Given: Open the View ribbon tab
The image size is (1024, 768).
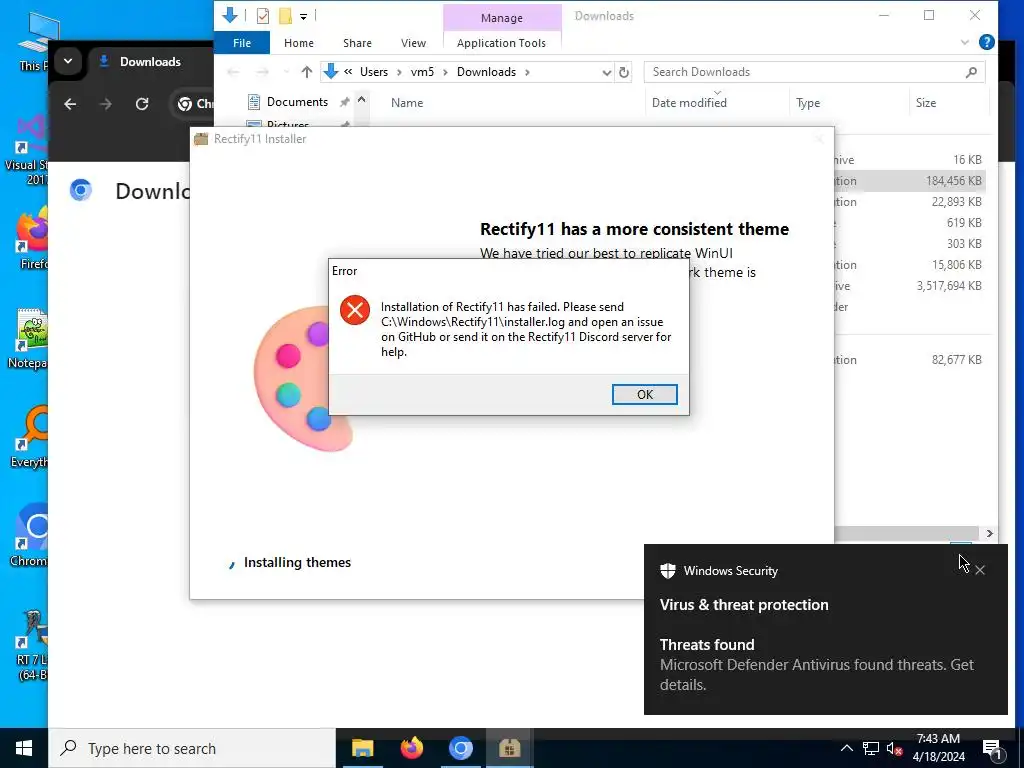Looking at the screenshot, I should point(413,43).
